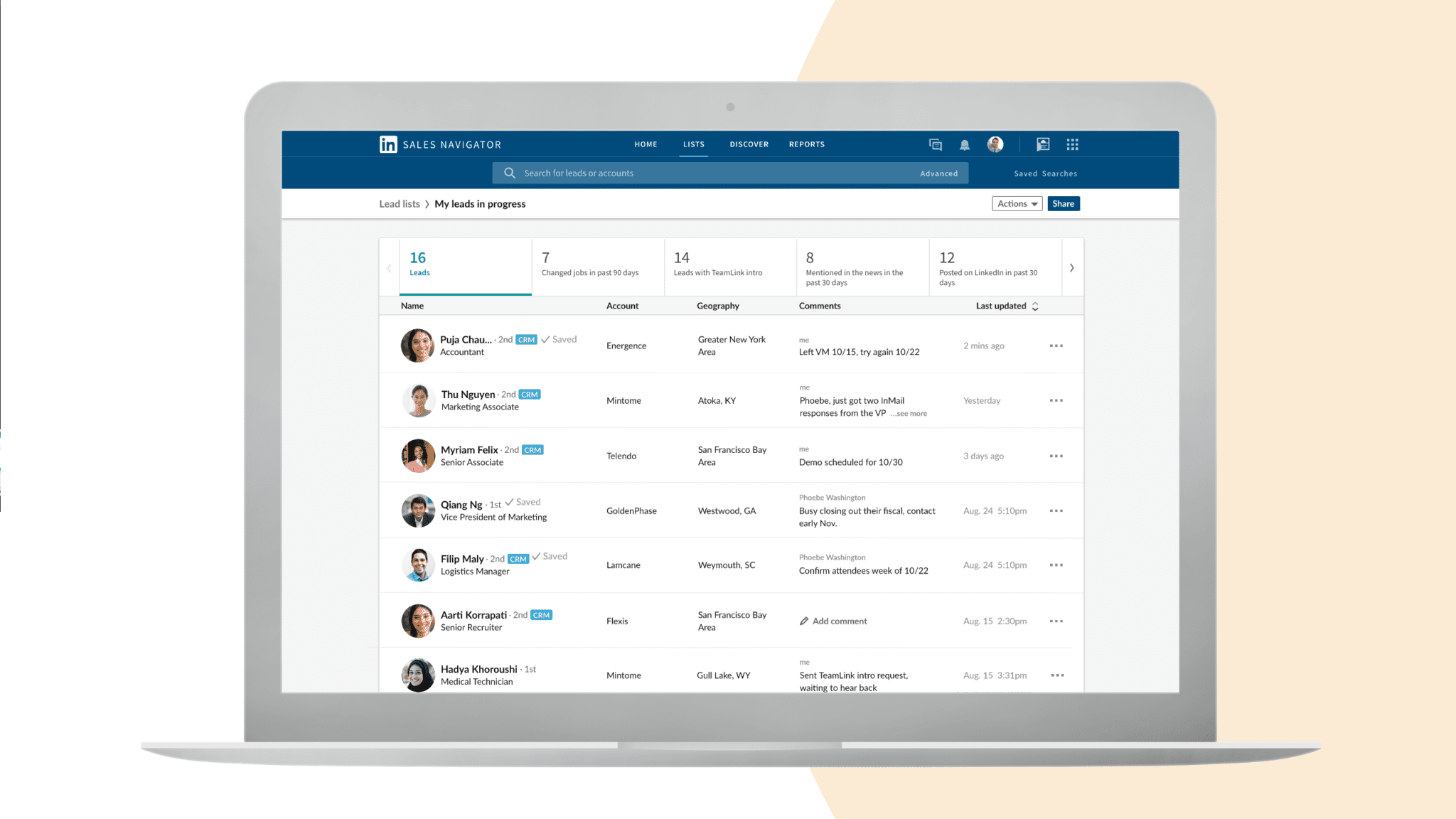Open the notifications bell icon
The width and height of the screenshot is (1456, 819).
964,144
